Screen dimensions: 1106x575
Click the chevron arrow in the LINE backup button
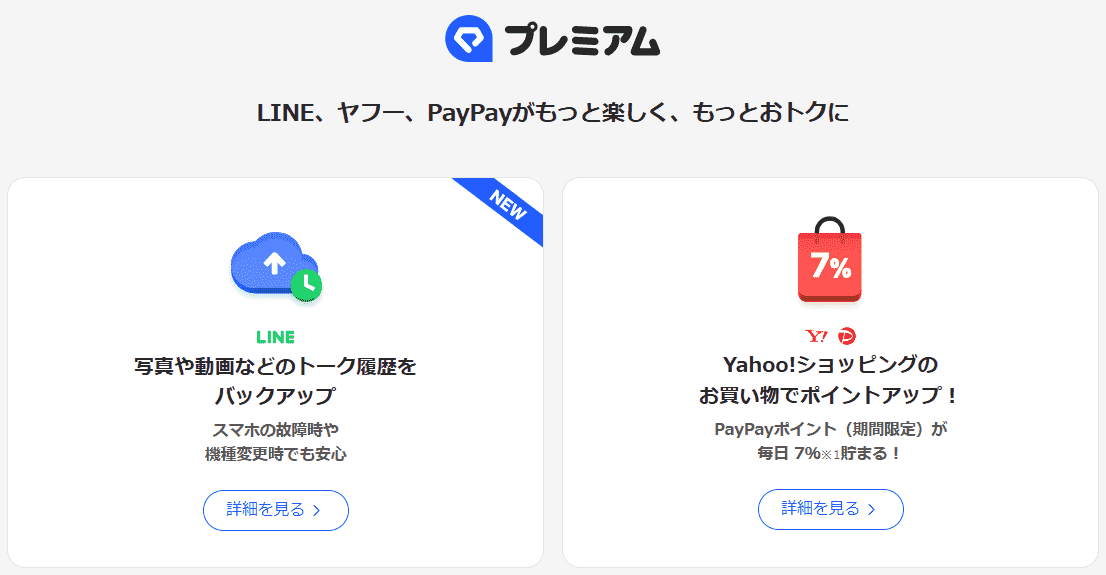317,510
